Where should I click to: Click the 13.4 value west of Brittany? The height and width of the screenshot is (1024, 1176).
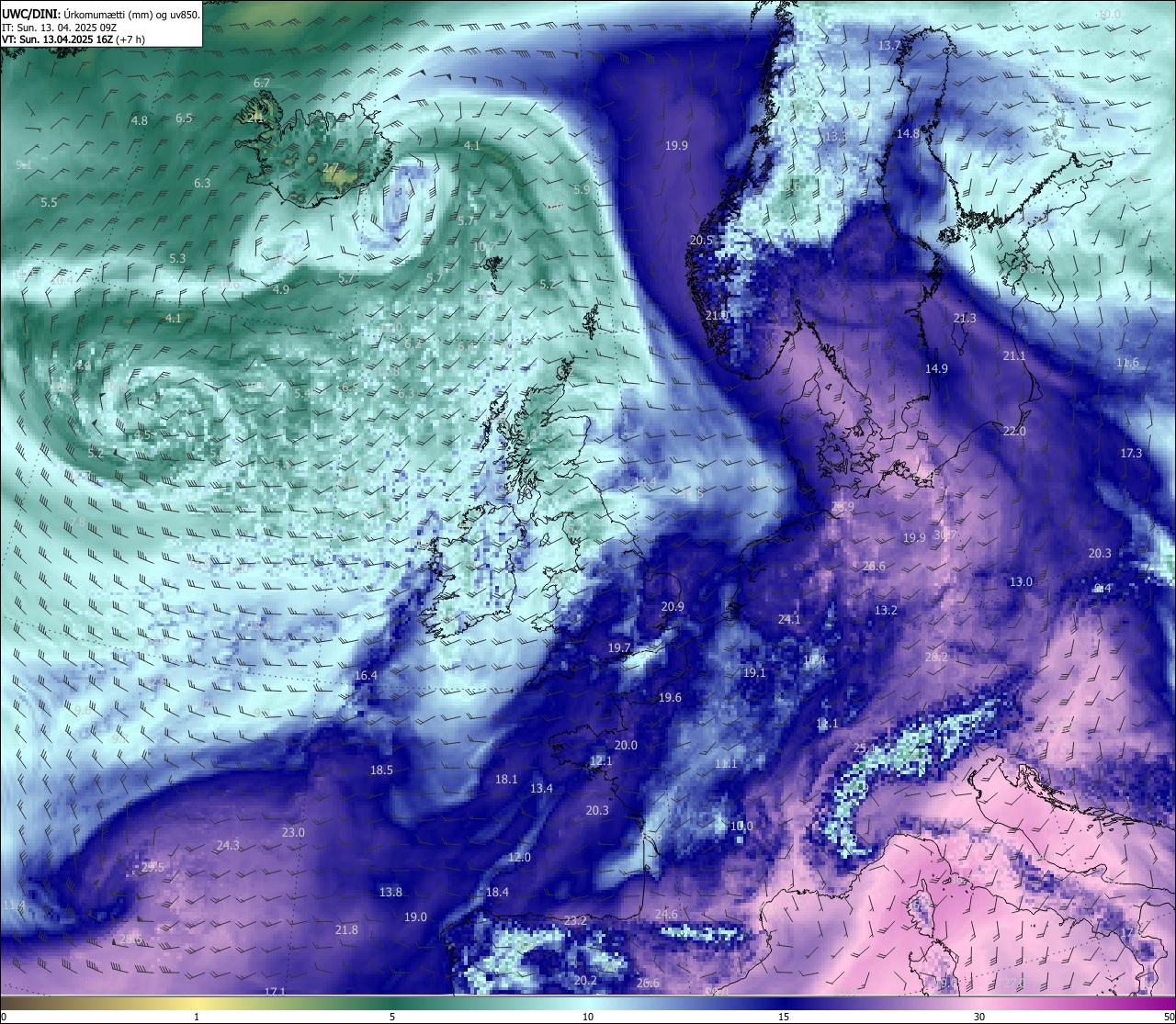pos(541,788)
